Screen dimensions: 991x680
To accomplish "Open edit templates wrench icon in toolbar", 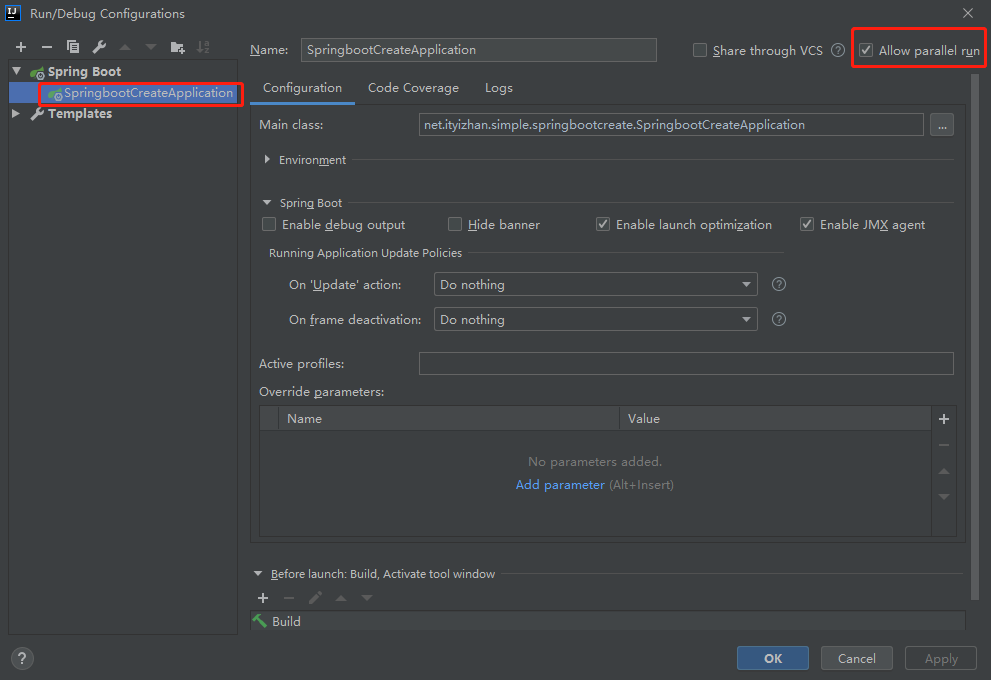I will 99,47.
